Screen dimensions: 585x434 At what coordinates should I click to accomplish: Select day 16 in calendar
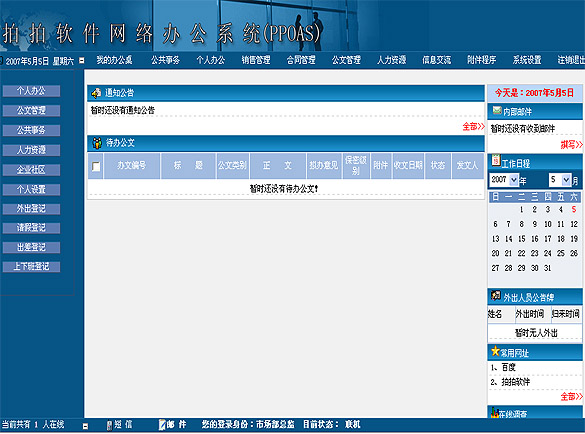click(535, 239)
